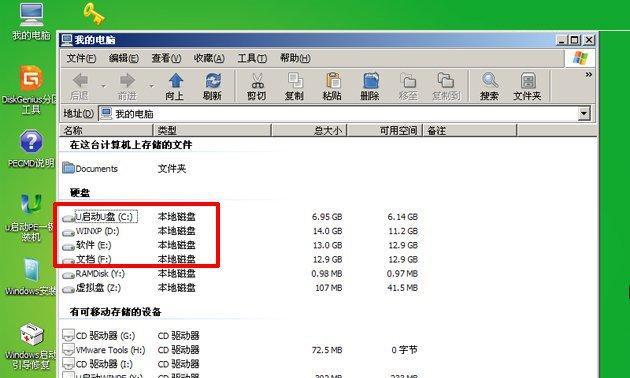Image resolution: width=630 pixels, height=378 pixels.
Task: Go up one level with 向上
Action: point(175,86)
